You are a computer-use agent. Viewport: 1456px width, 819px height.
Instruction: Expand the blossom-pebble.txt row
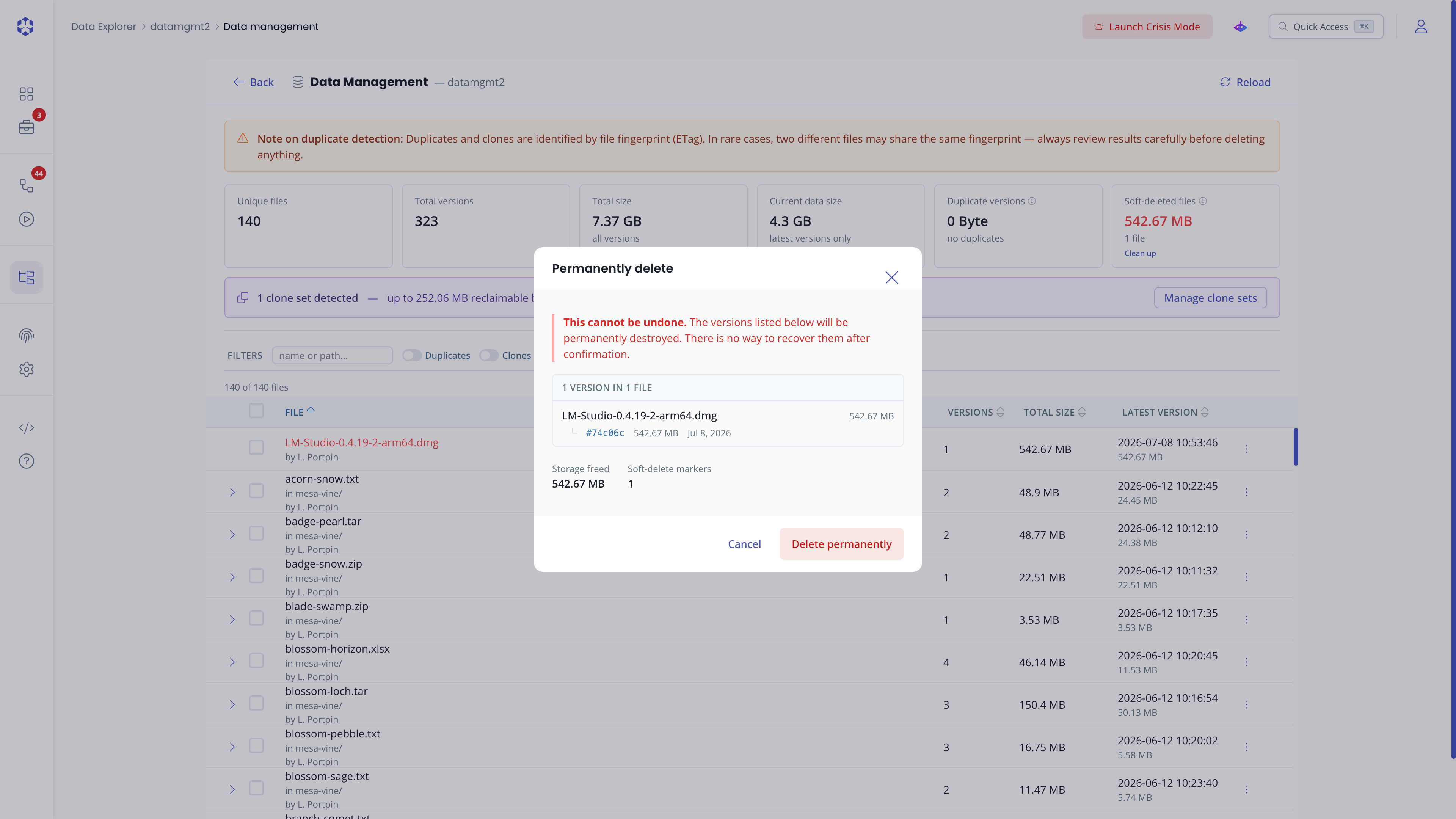coord(232,747)
